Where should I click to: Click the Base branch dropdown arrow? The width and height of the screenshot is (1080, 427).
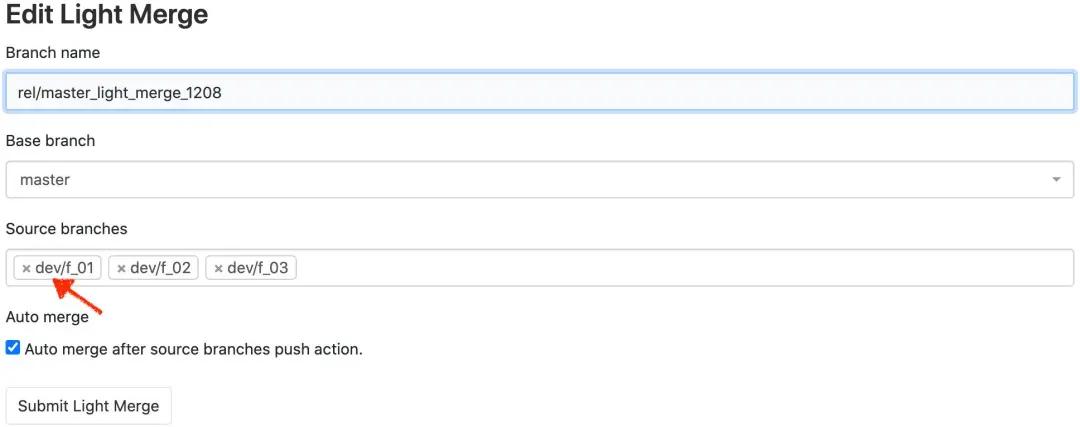coord(1056,180)
